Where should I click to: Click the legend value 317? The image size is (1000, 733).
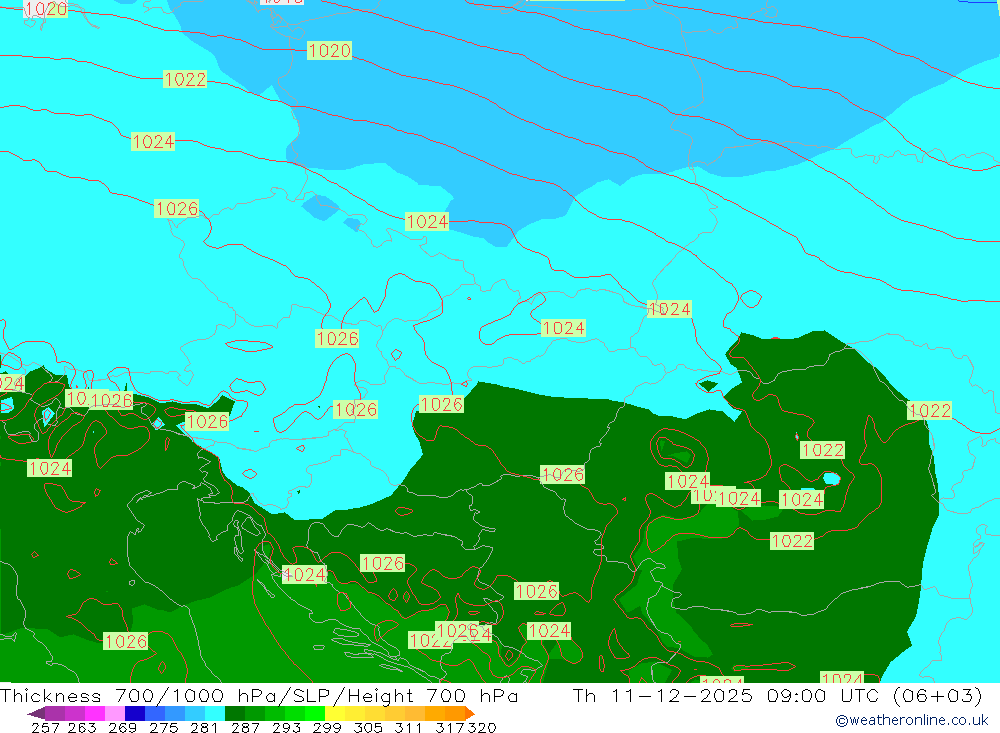point(450,728)
